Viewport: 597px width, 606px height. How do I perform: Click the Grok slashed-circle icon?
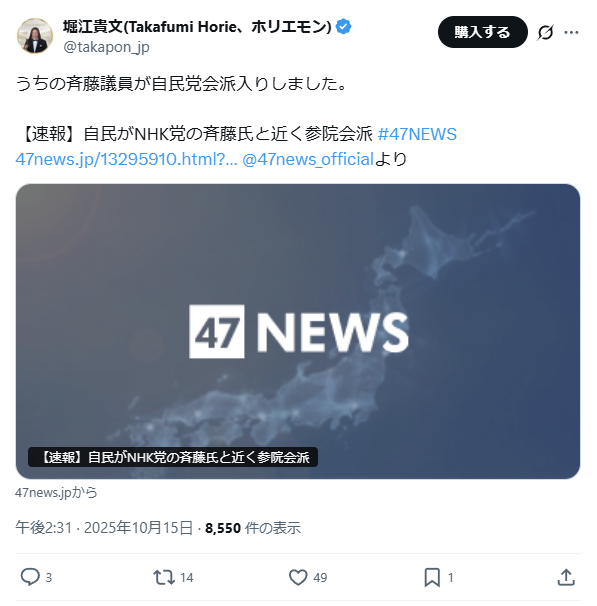point(545,32)
